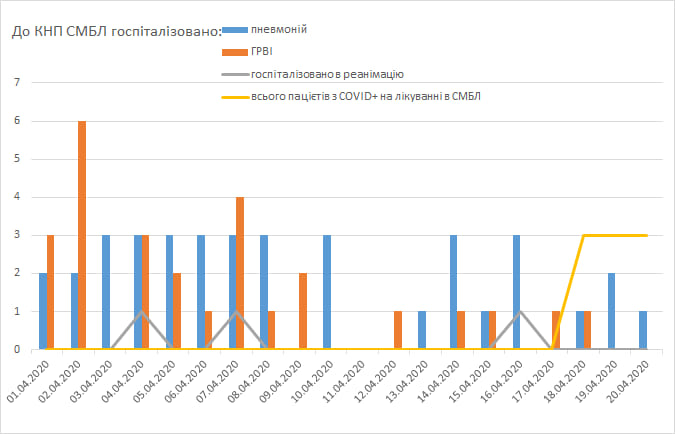Select the orange bar on 12.04.2020
The image size is (675, 436).
click(398, 330)
